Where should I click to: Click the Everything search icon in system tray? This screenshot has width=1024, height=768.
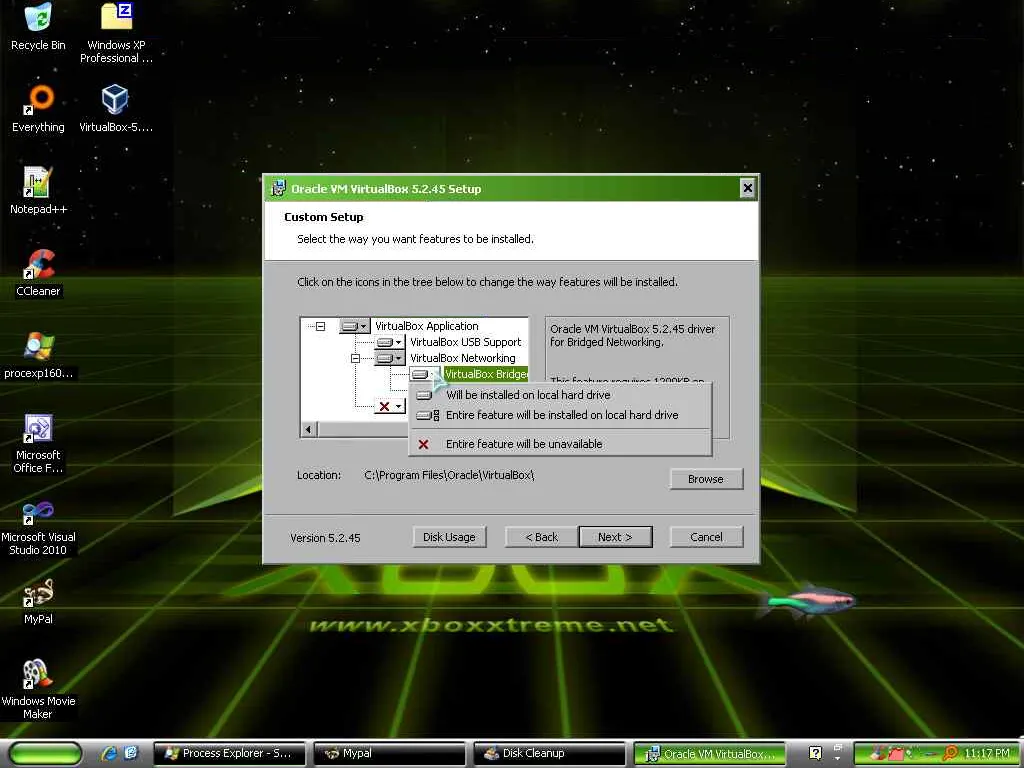pyautogui.click(x=950, y=753)
